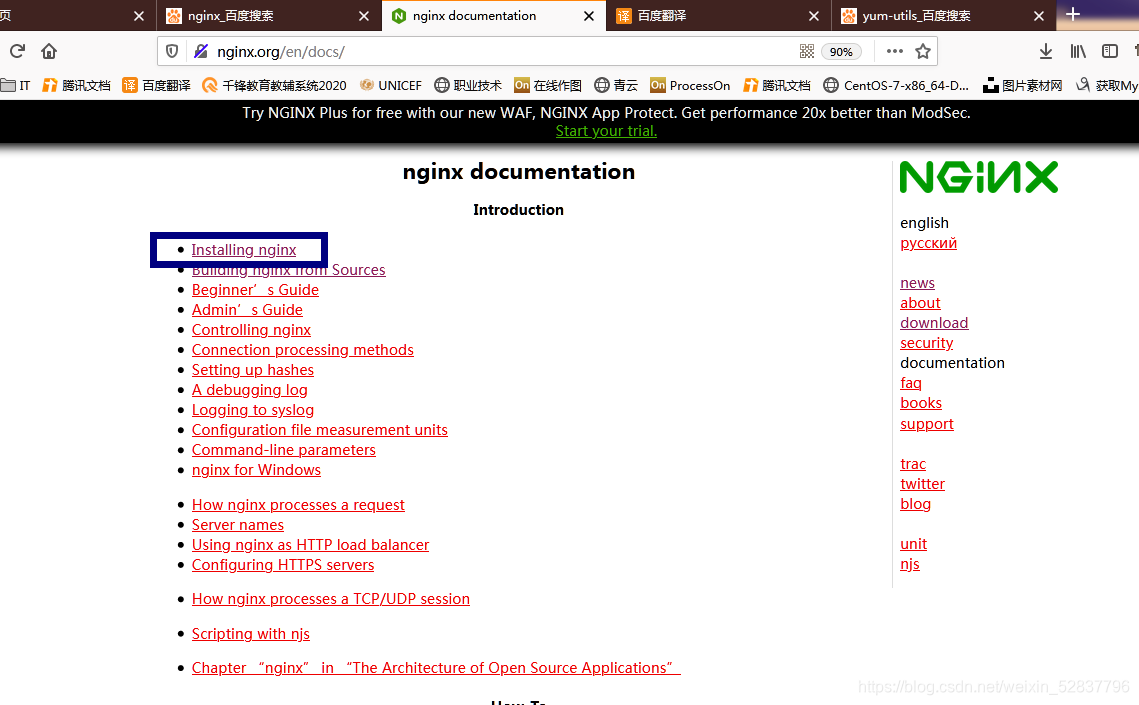Open How nginx processes a request link
Image resolution: width=1139 pixels, height=705 pixels.
pos(298,505)
